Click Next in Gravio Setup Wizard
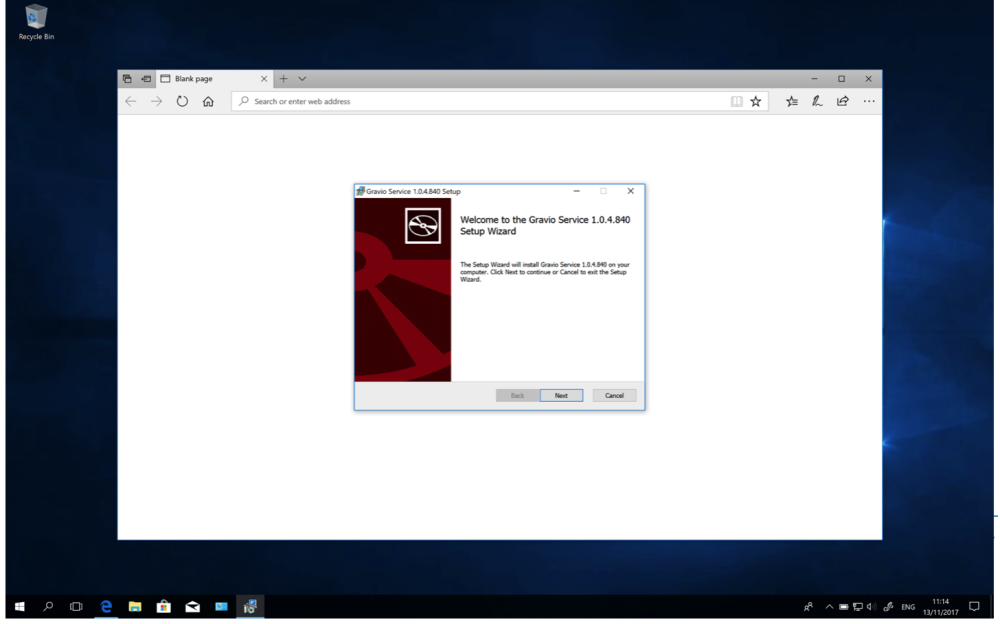This screenshot has height=624, width=1000. point(561,396)
